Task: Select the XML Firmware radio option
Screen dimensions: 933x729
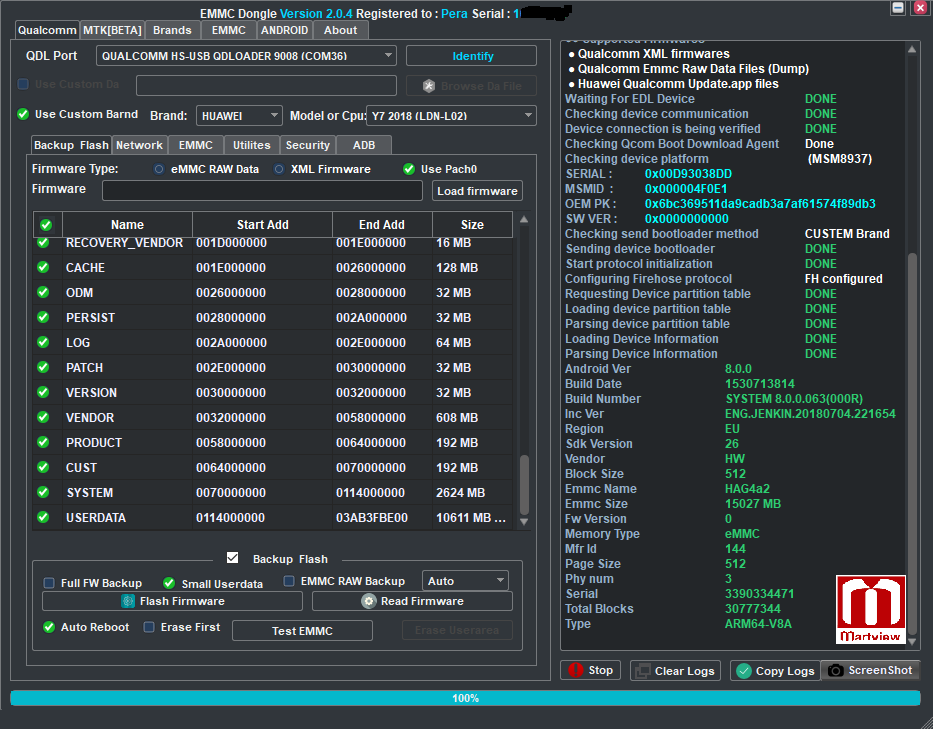Action: tap(279, 169)
